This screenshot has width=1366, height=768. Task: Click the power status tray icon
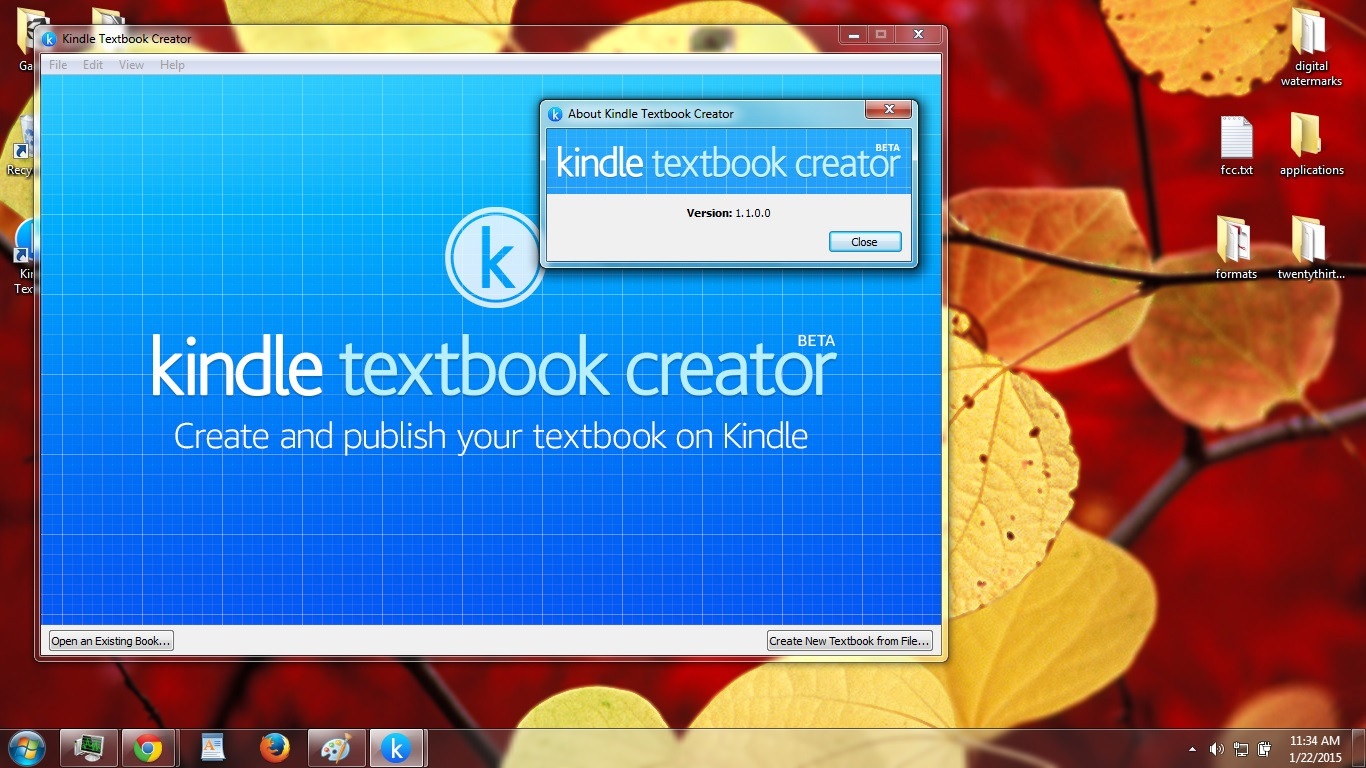(1264, 748)
